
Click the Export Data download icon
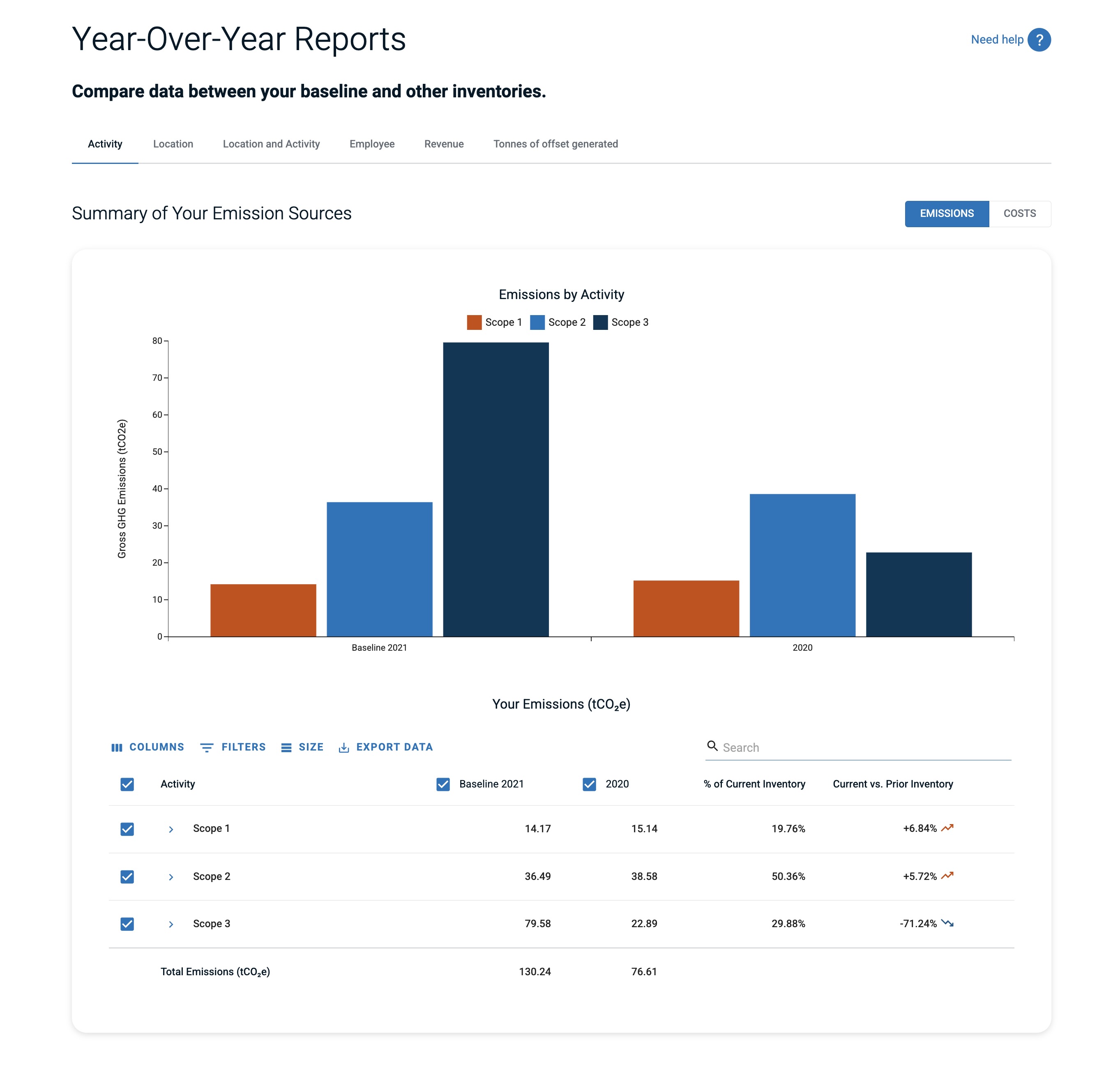[343, 747]
